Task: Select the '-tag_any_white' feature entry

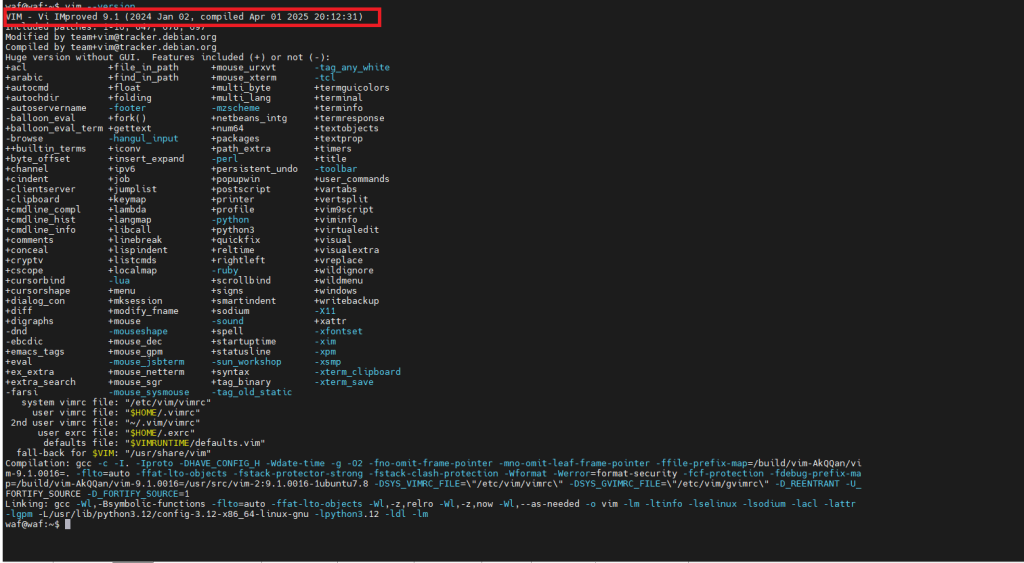Action: 352,67
